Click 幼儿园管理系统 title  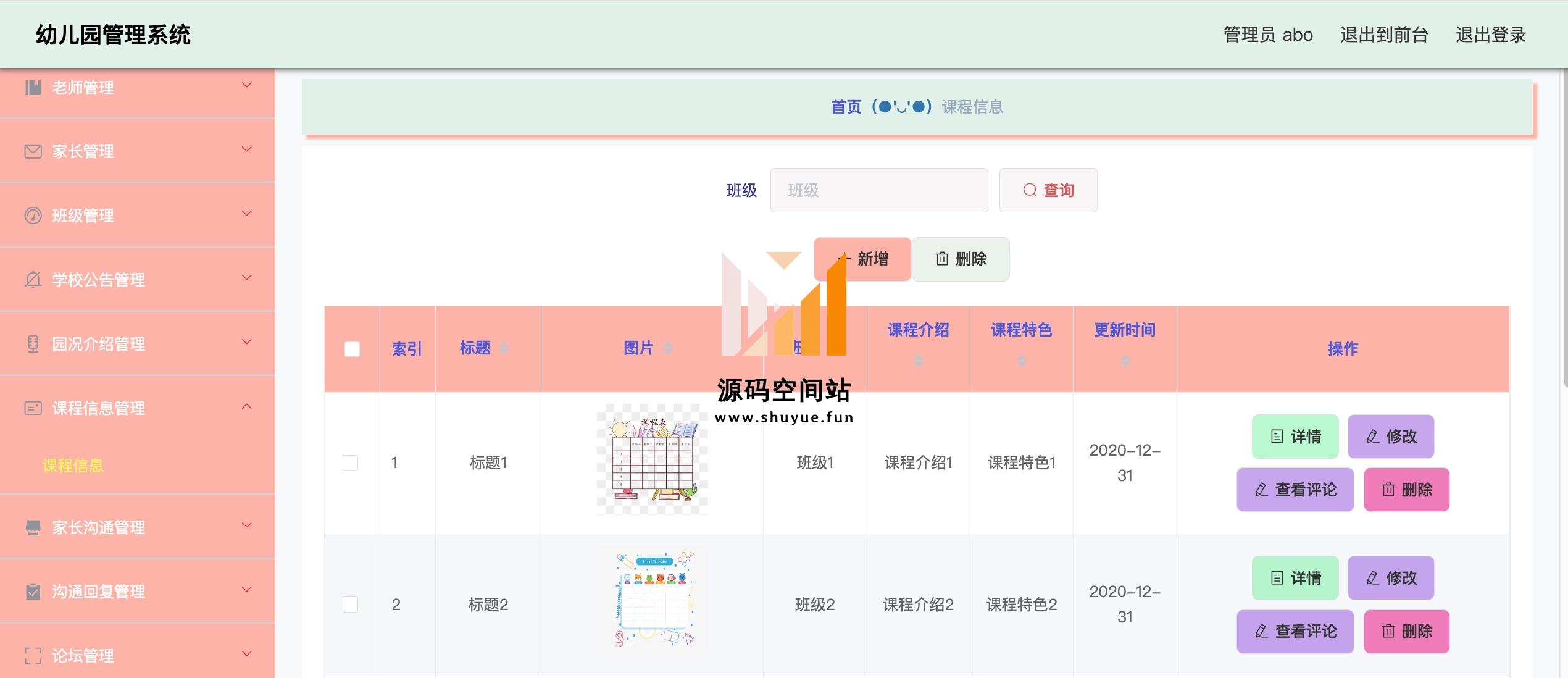113,35
